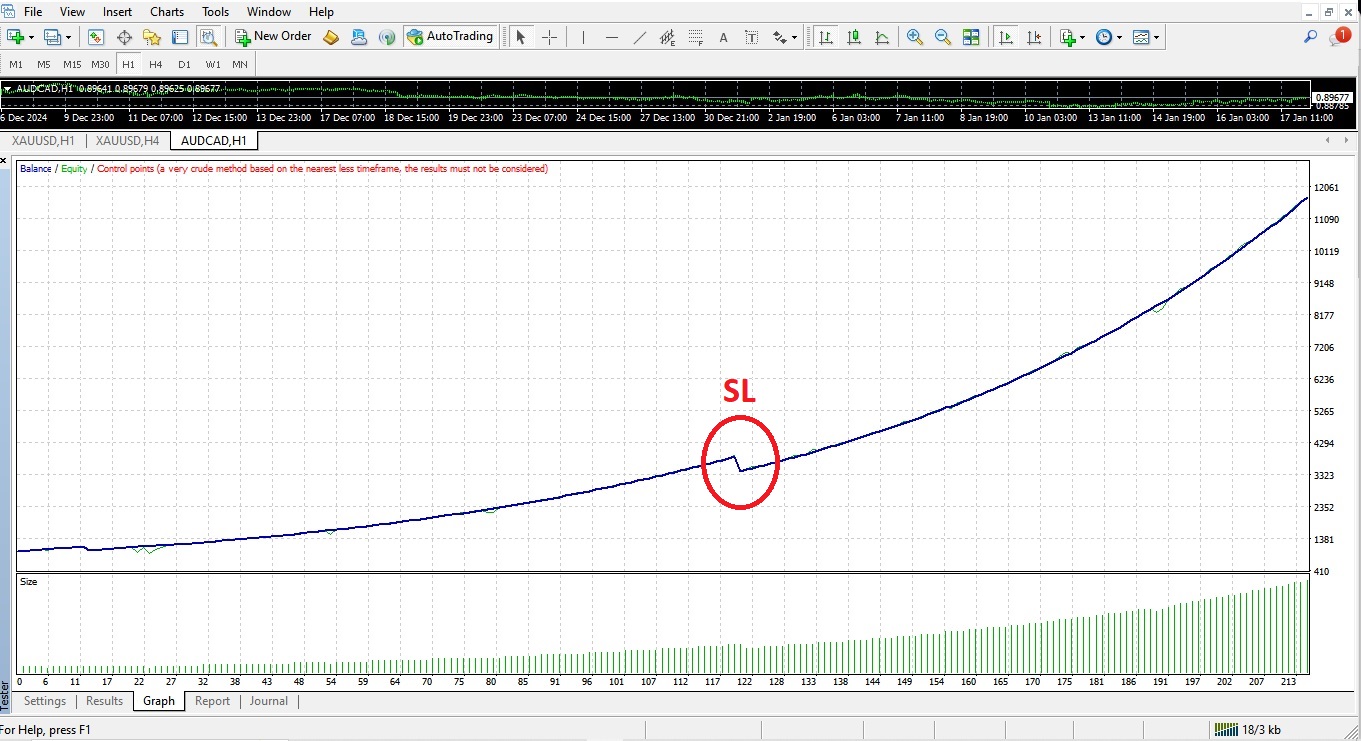Select the M1 timeframe button
The image size is (1361, 741).
(x=16, y=64)
